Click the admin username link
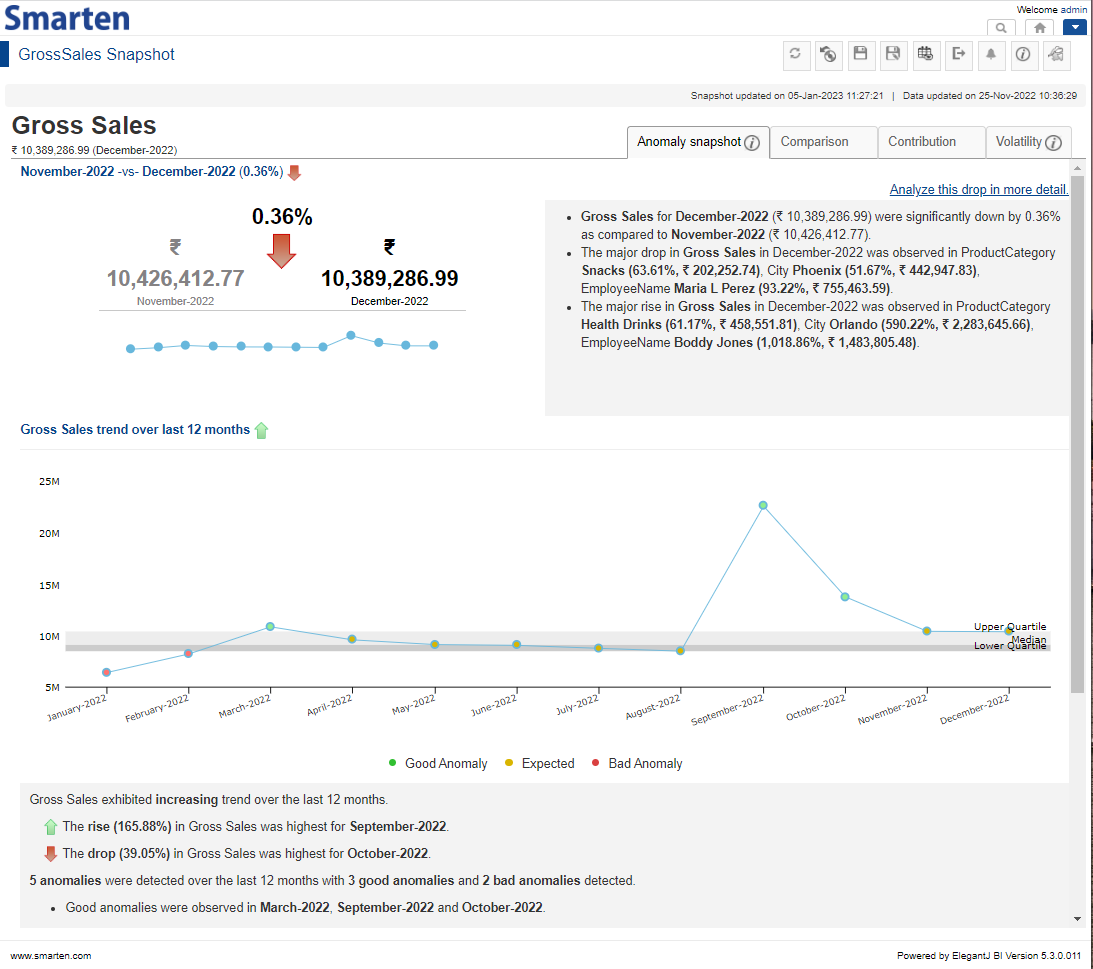1093x969 pixels. pyautogui.click(x=1074, y=9)
